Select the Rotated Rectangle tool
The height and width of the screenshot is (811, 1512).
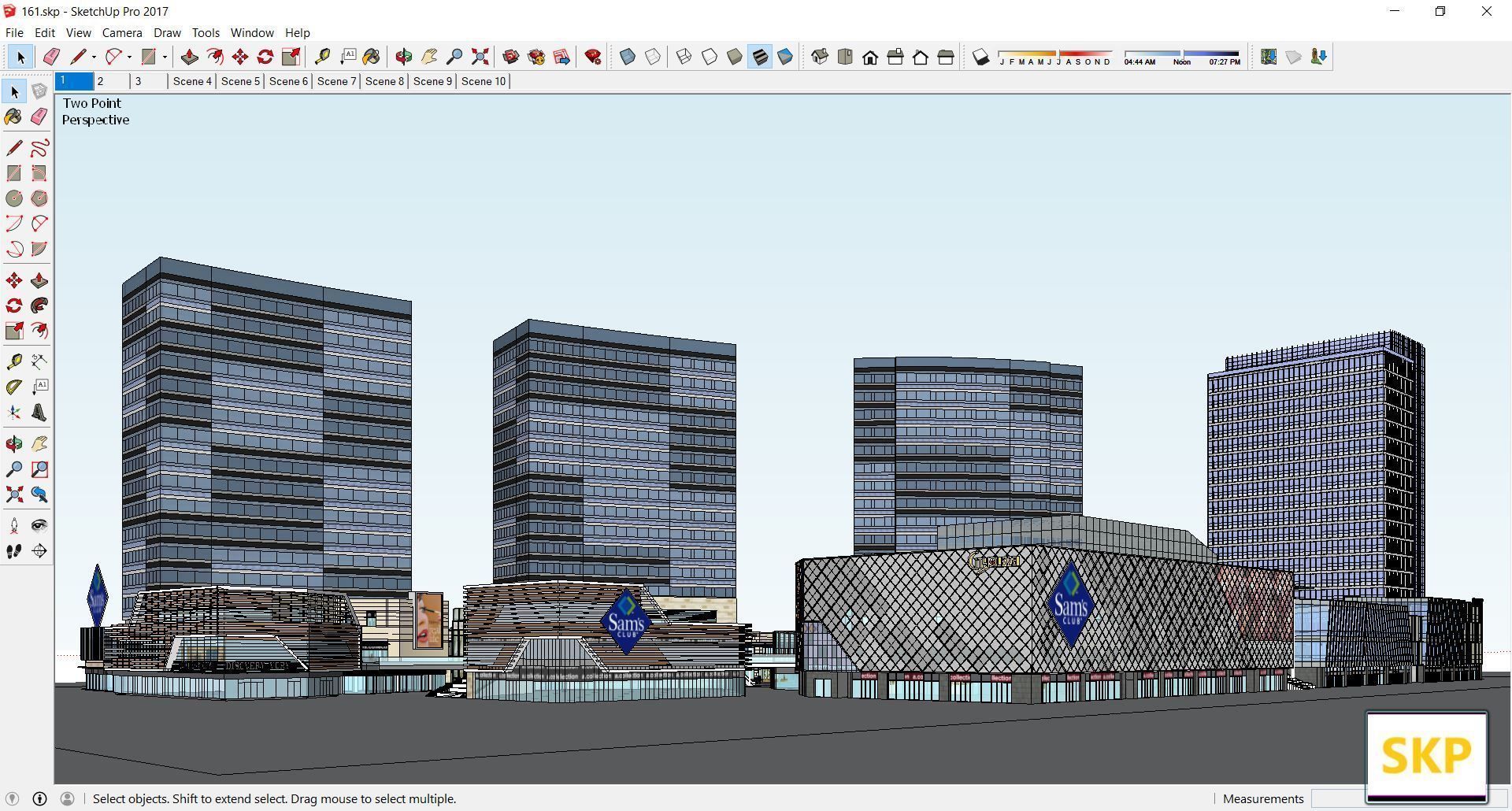pos(39,173)
